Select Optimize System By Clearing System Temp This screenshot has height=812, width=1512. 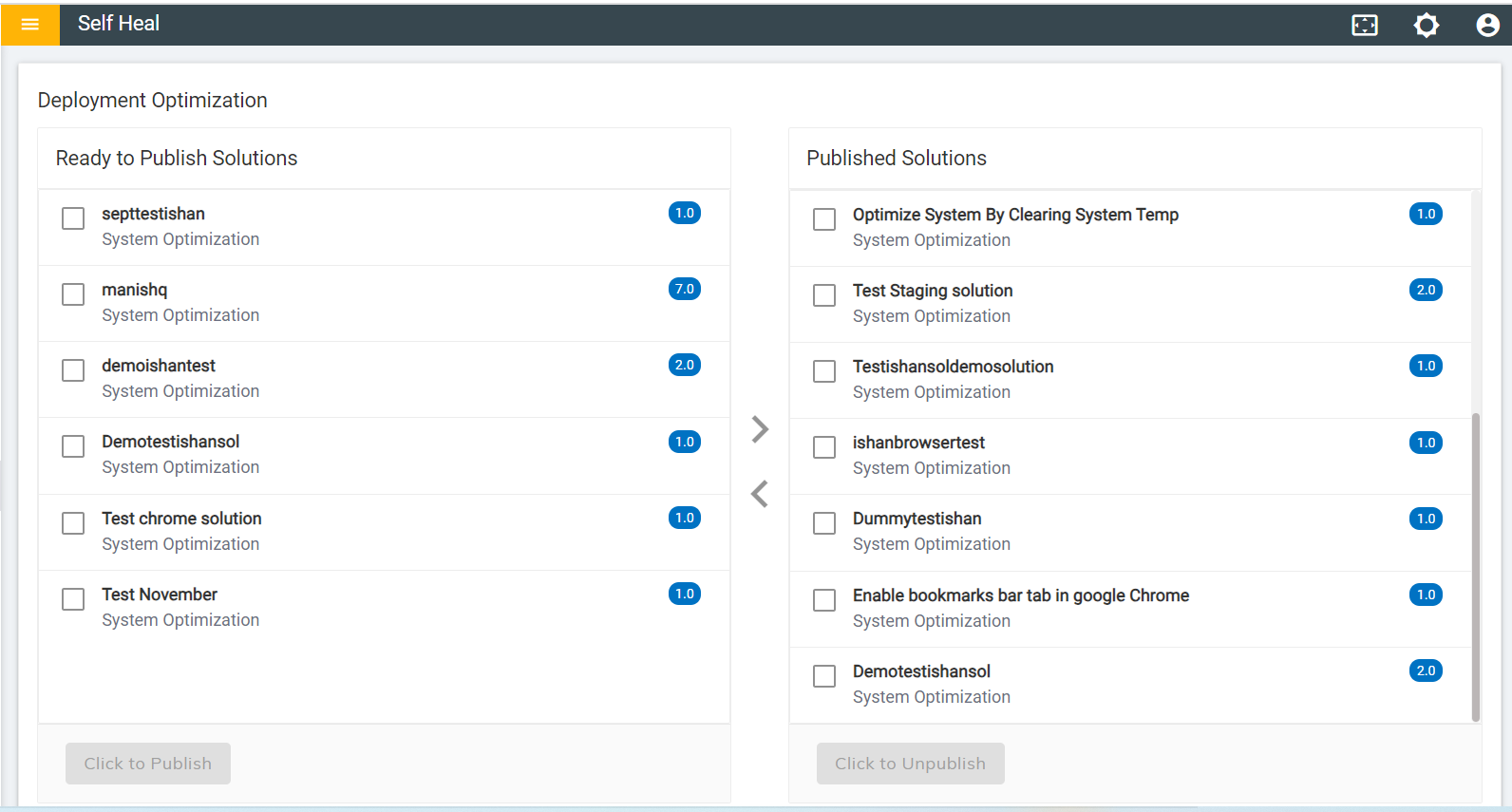tap(1015, 215)
